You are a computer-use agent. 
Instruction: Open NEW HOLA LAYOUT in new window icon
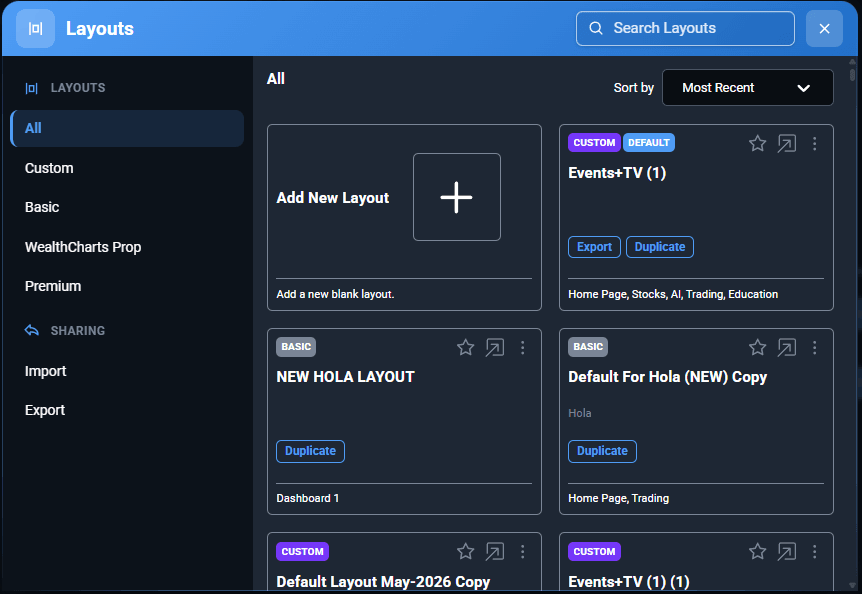point(495,347)
